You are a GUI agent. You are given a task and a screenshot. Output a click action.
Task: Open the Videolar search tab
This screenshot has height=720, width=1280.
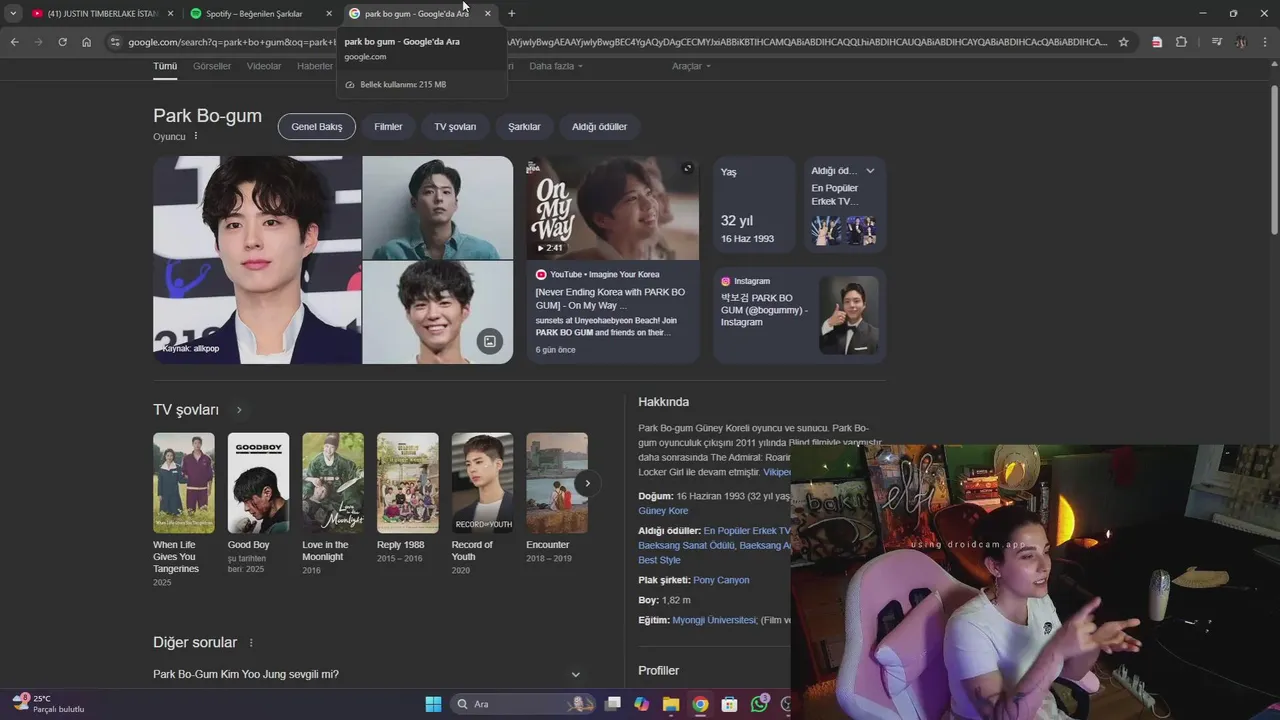[264, 66]
